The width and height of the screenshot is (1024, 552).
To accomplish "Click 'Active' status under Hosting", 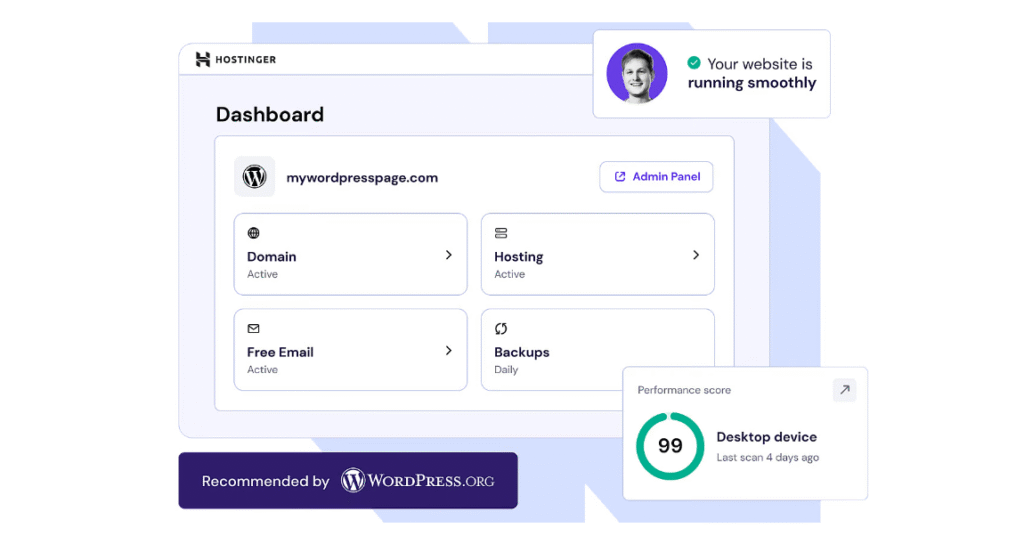I will (x=509, y=274).
